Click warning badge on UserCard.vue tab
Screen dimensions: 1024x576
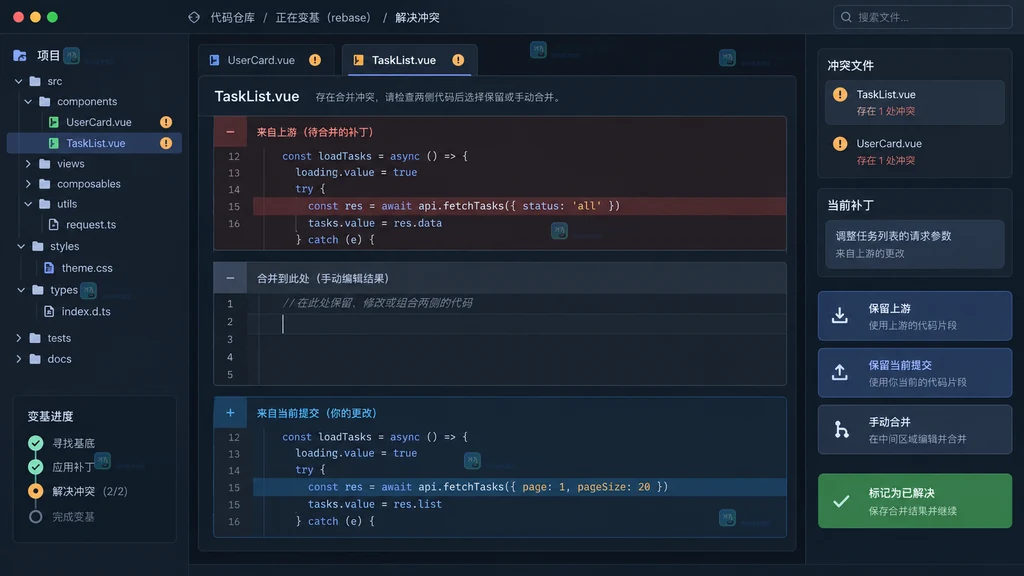pos(315,60)
